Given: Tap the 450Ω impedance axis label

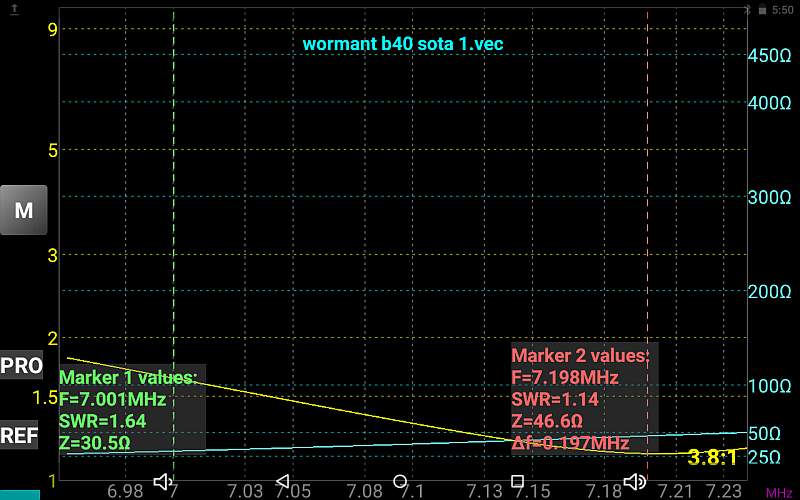Looking at the screenshot, I should click(770, 55).
